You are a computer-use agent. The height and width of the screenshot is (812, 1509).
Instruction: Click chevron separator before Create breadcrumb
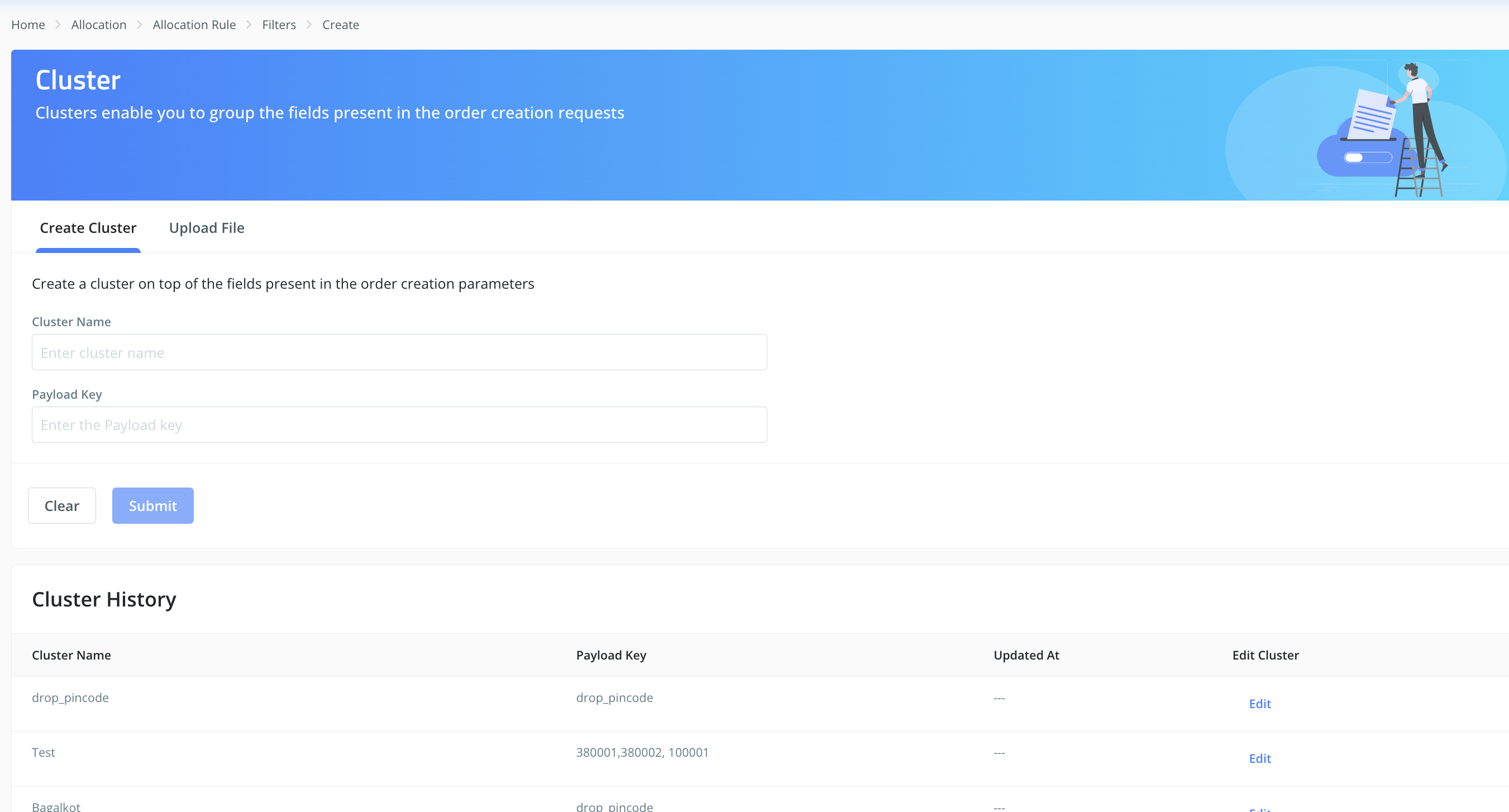[309, 25]
